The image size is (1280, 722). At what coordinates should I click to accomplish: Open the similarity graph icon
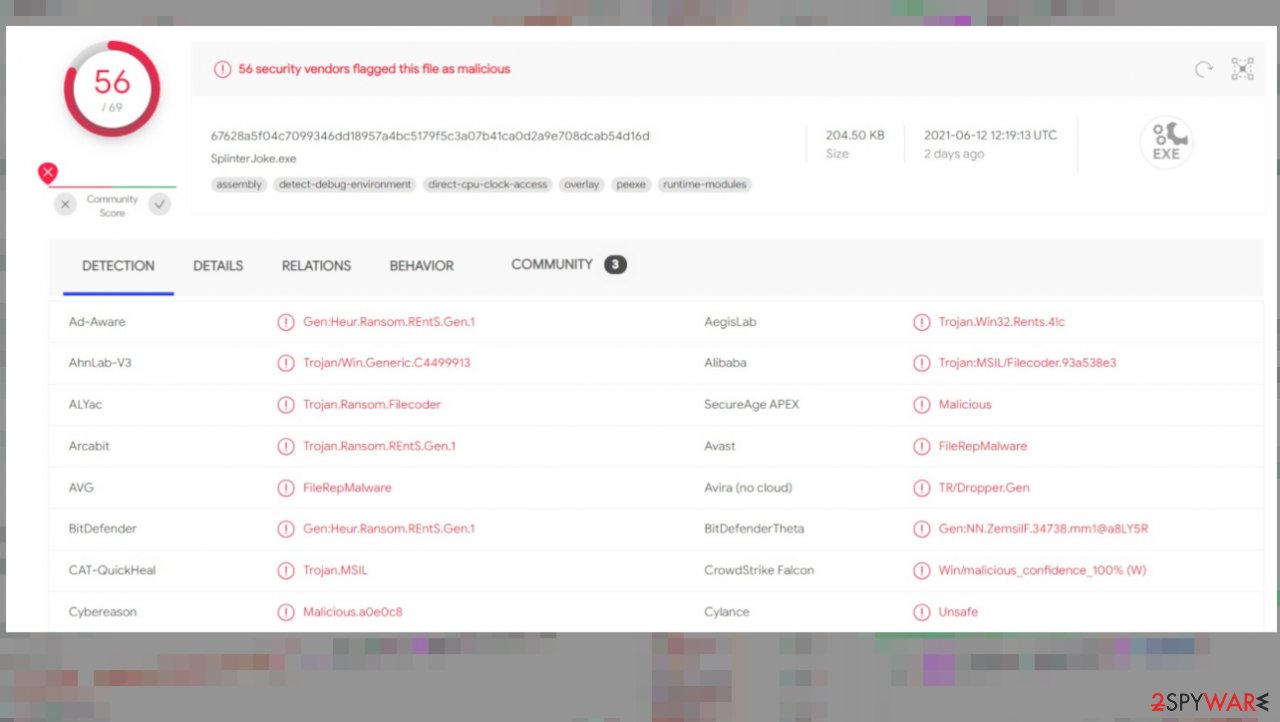[1242, 69]
